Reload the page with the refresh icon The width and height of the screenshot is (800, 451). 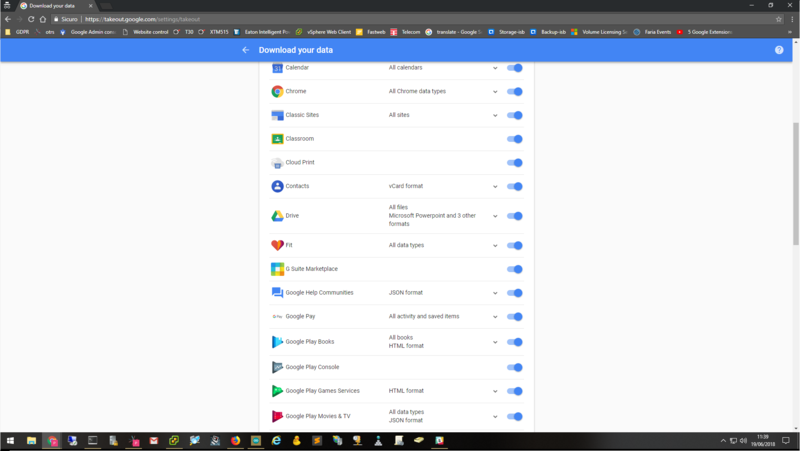(x=31, y=19)
